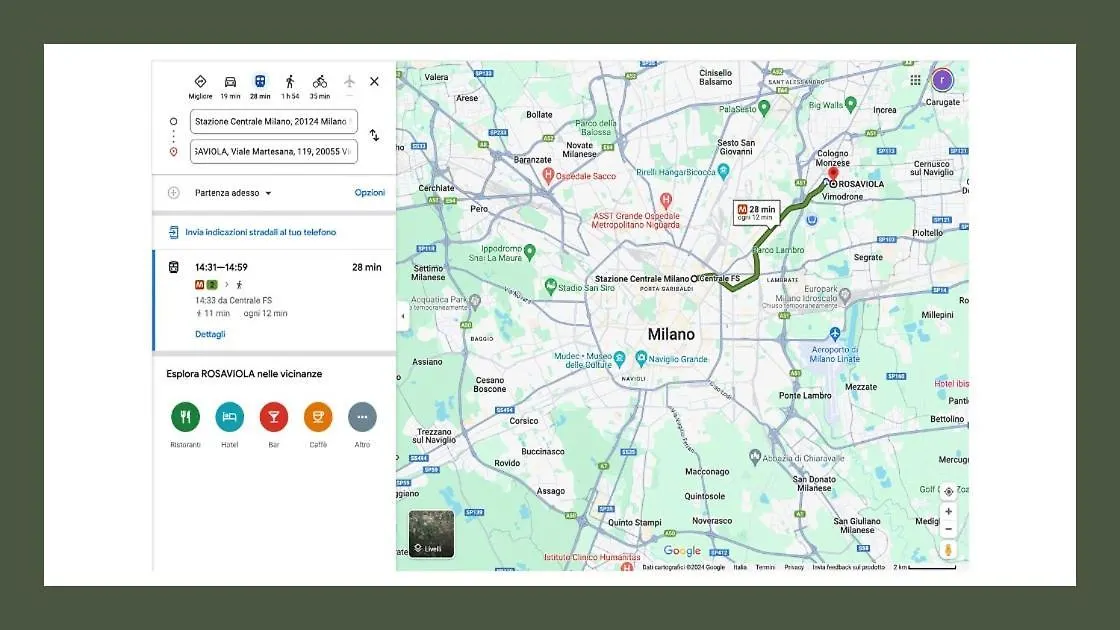The width and height of the screenshot is (1120, 630).
Task: Click the Italia link in the map footer
Action: pos(740,567)
